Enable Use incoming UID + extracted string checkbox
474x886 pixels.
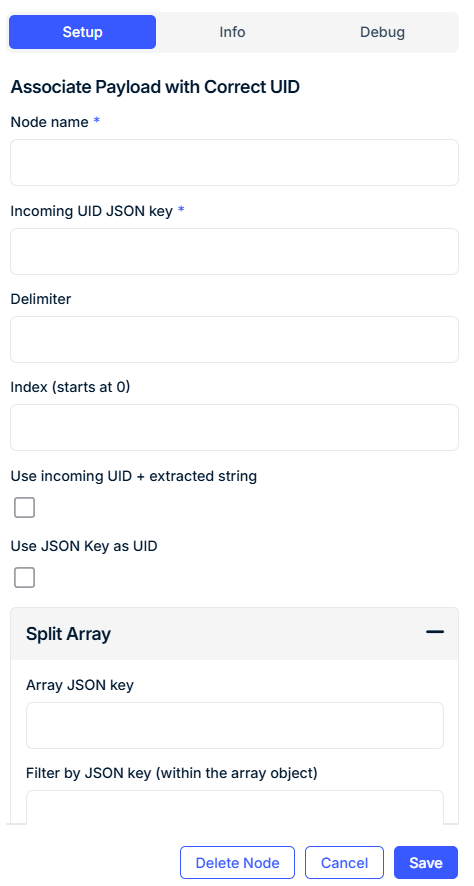(x=24, y=507)
